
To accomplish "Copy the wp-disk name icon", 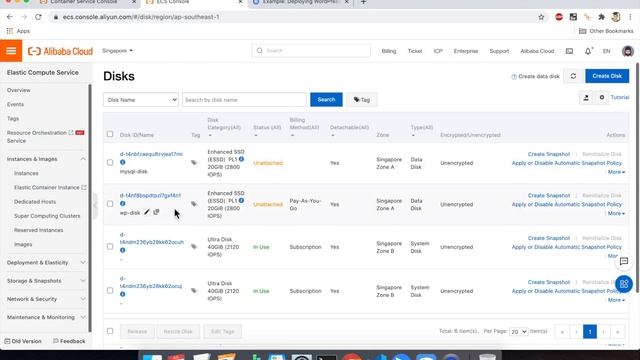I will 156,212.
